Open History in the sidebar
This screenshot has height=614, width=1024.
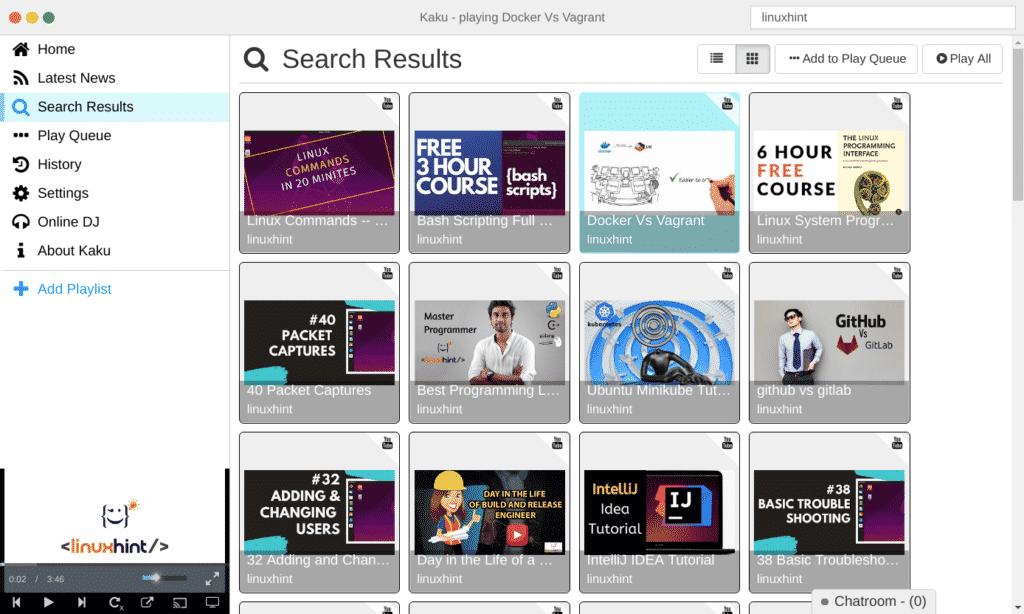(x=114, y=164)
